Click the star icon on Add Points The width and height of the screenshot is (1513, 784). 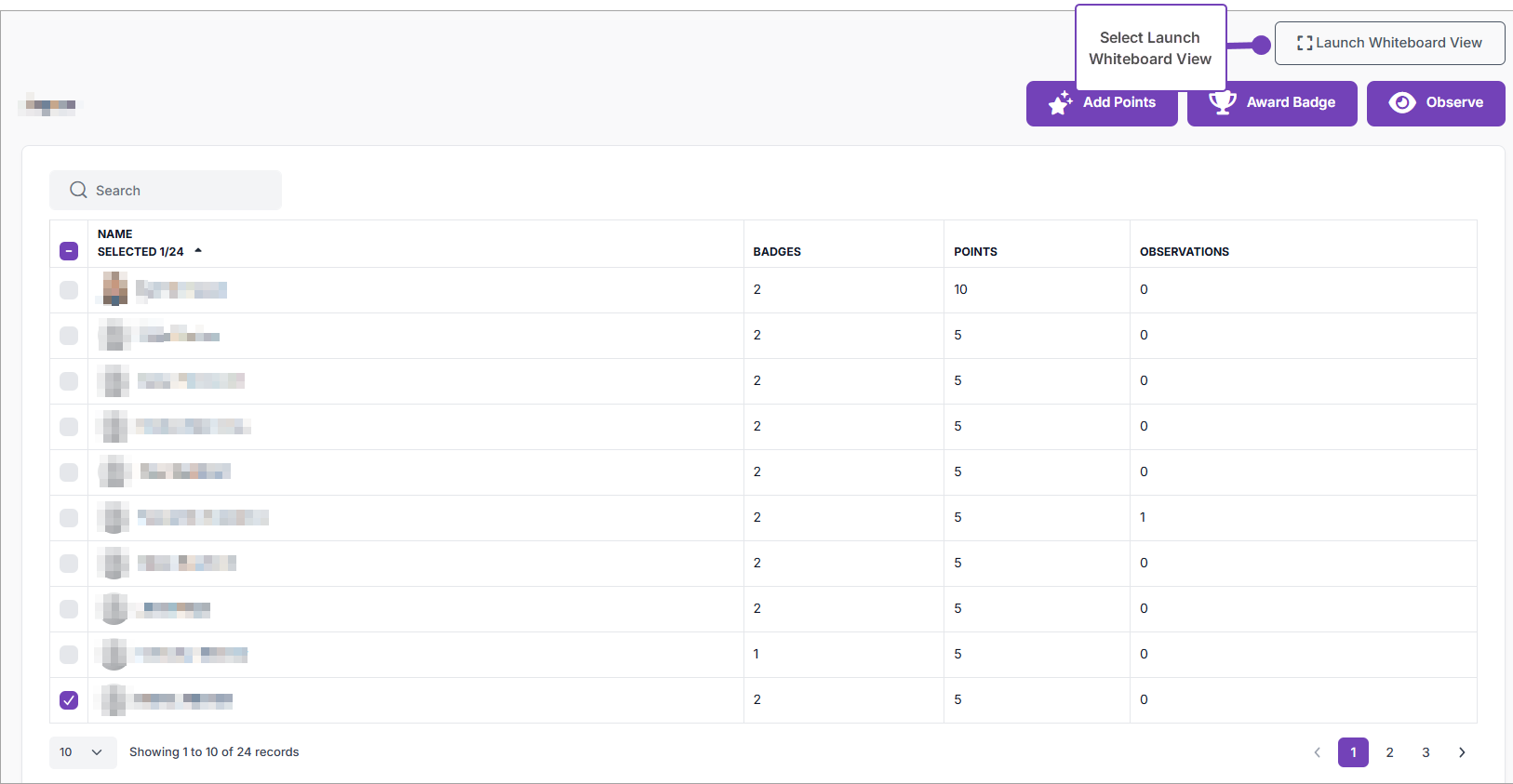point(1060,103)
